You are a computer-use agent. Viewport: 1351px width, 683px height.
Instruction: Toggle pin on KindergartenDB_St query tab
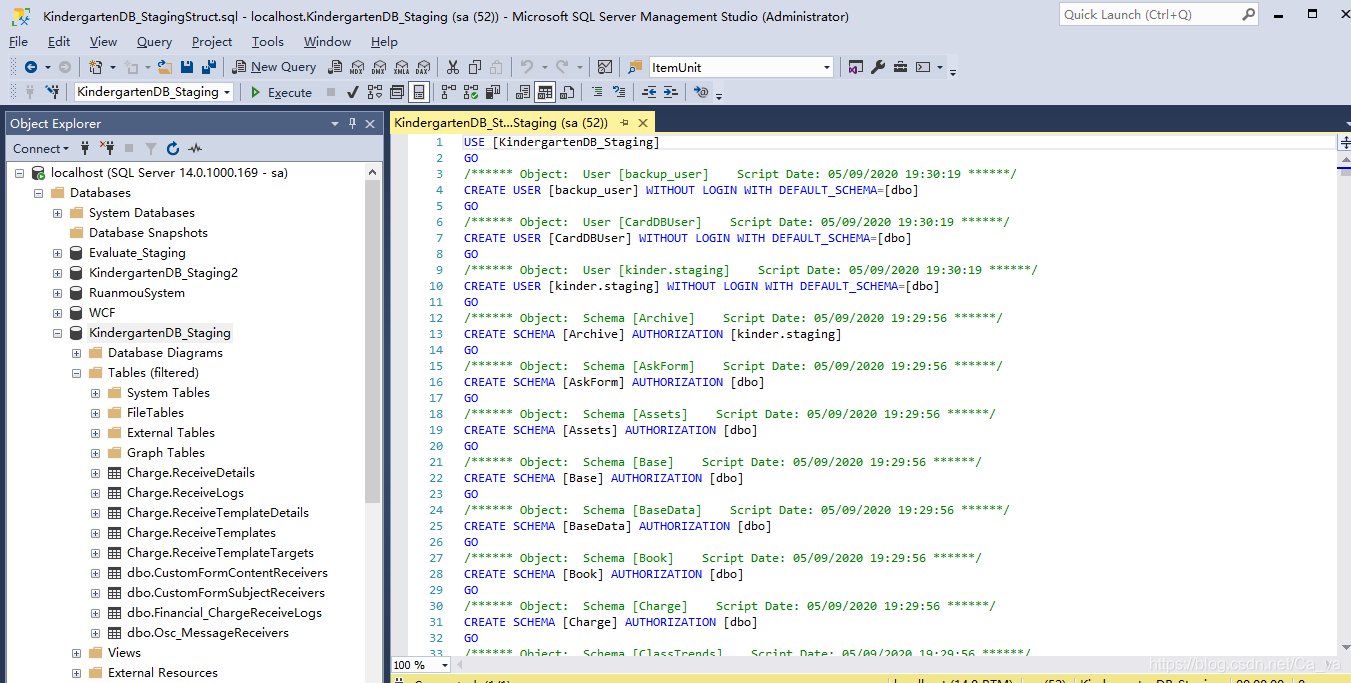[x=624, y=122]
